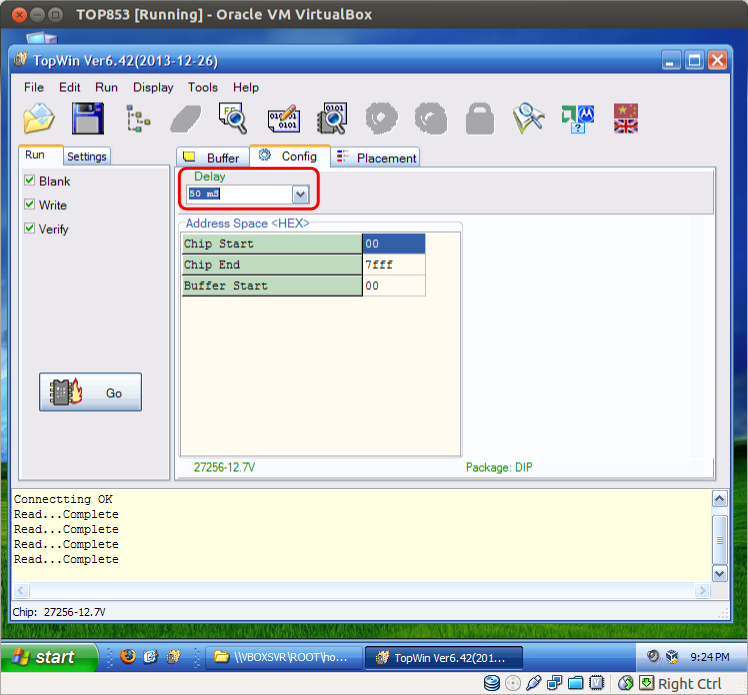Click log scrollbar up arrow

click(x=719, y=499)
